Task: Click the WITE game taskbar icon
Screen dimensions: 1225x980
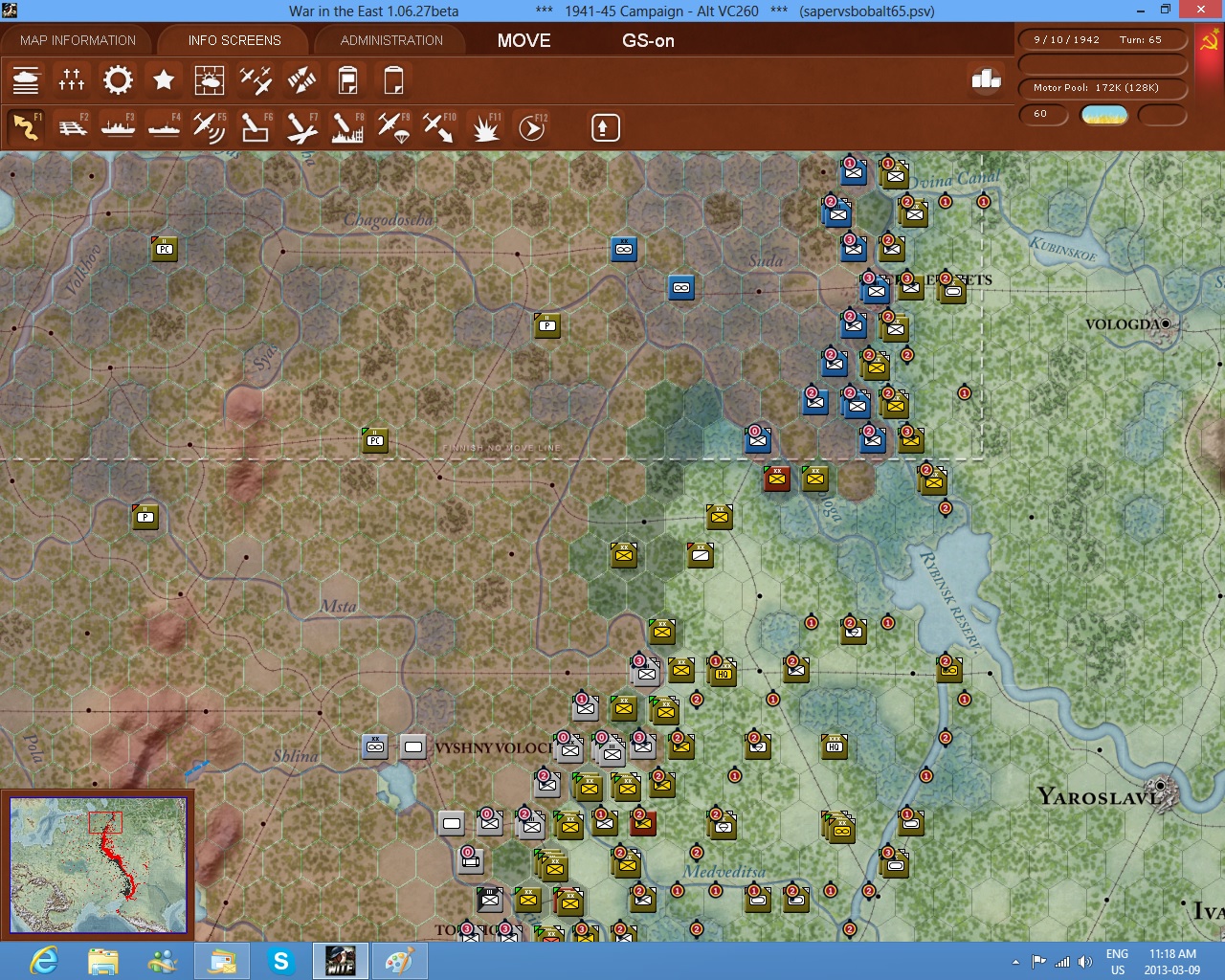Action: pyautogui.click(x=341, y=961)
